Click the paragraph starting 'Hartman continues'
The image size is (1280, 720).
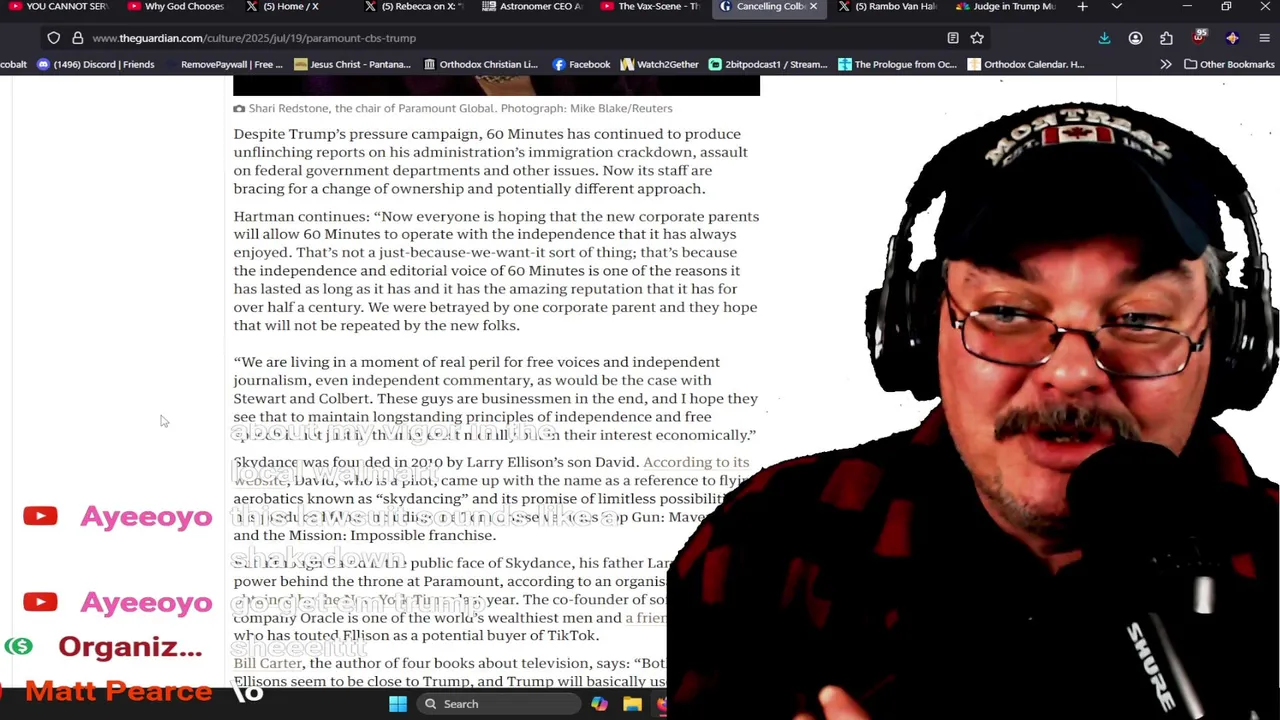(496, 270)
